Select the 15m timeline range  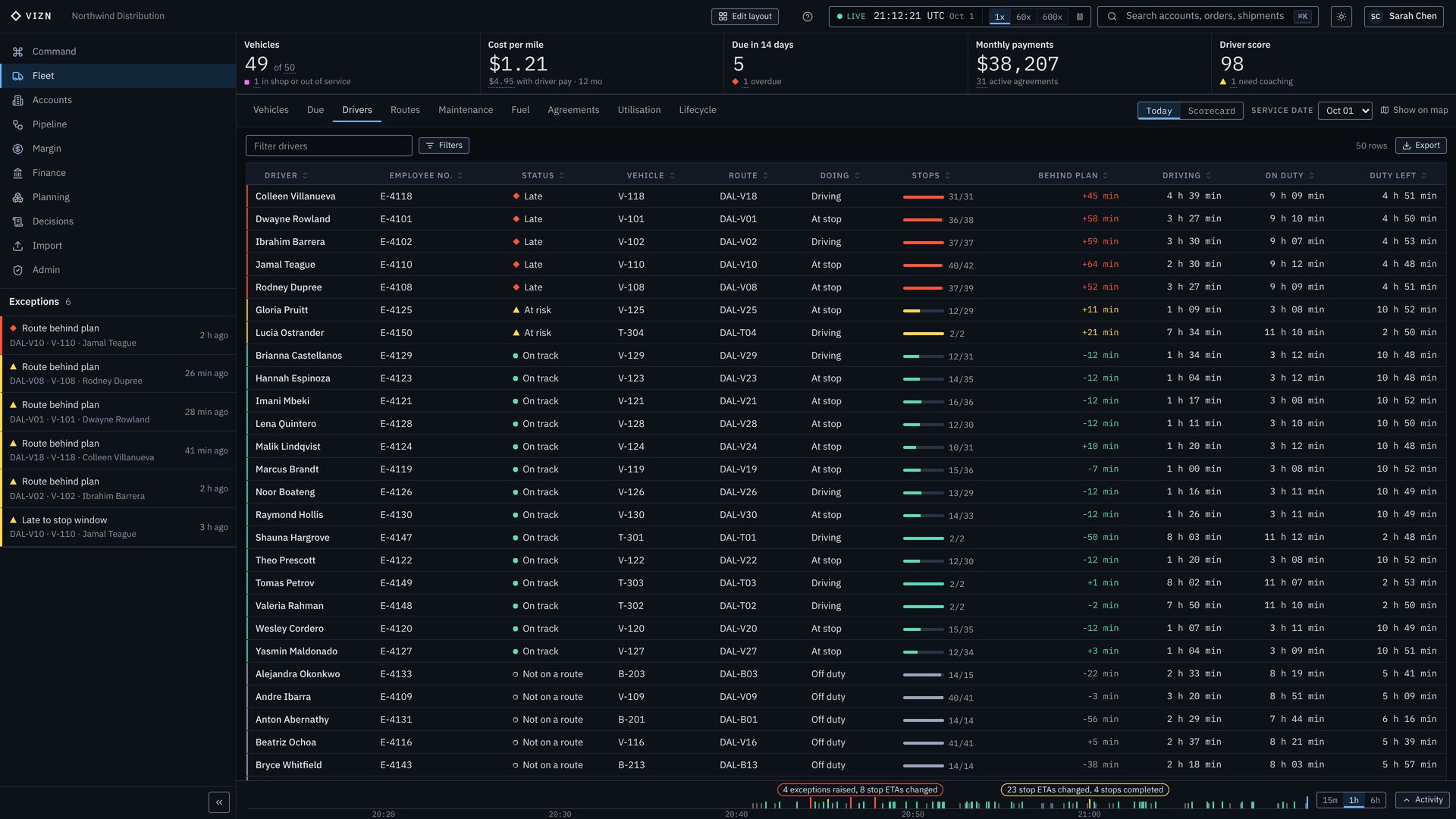pos(1330,800)
